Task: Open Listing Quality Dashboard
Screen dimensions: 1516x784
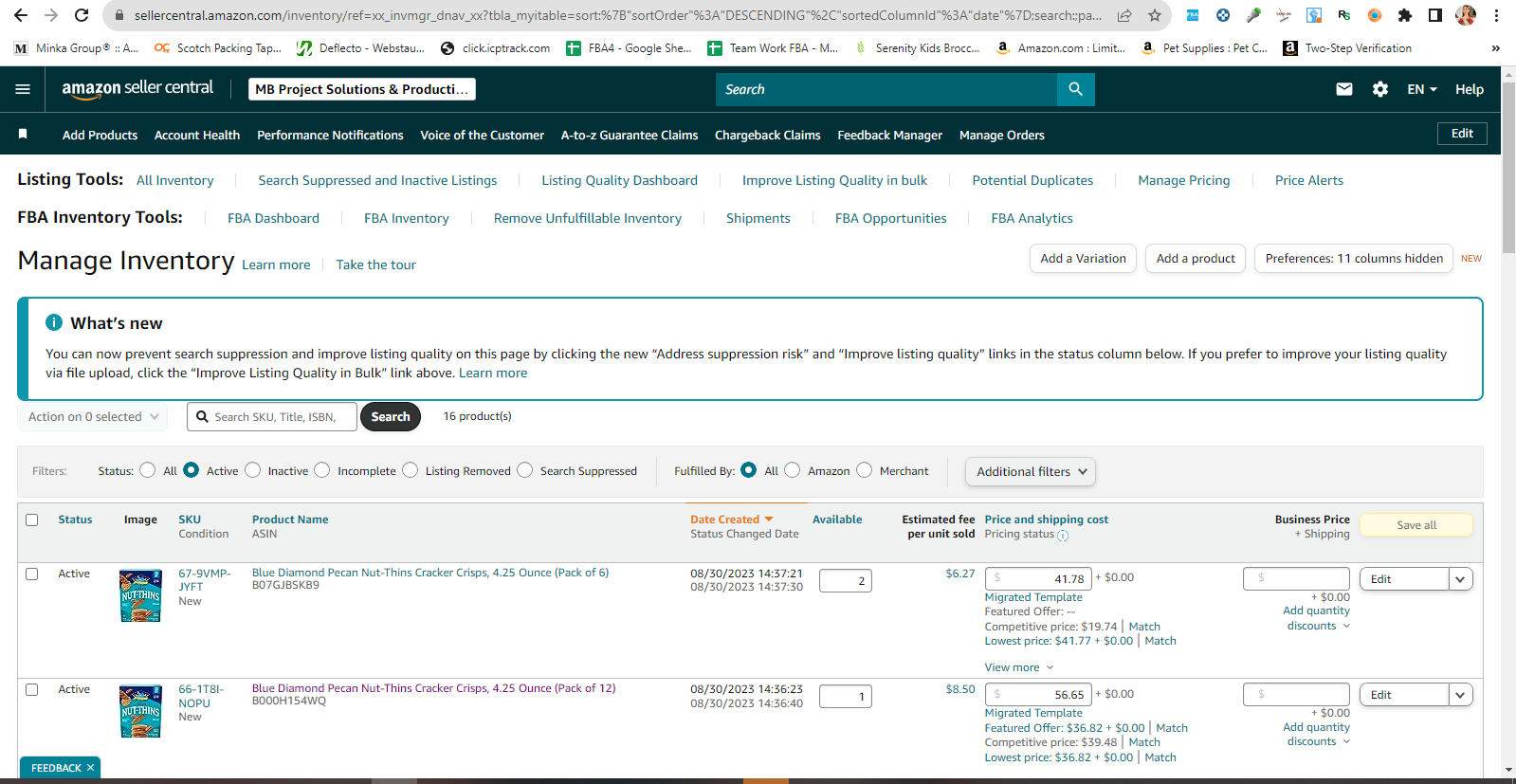Action: (619, 180)
